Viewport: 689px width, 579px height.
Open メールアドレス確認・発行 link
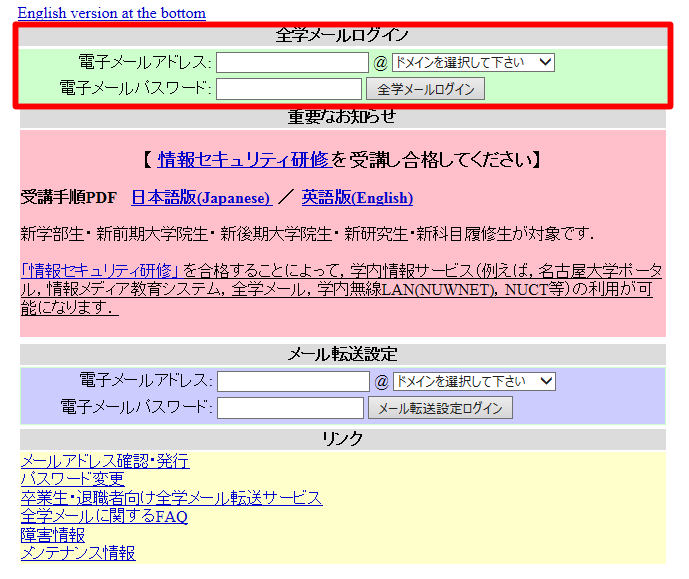coord(105,461)
